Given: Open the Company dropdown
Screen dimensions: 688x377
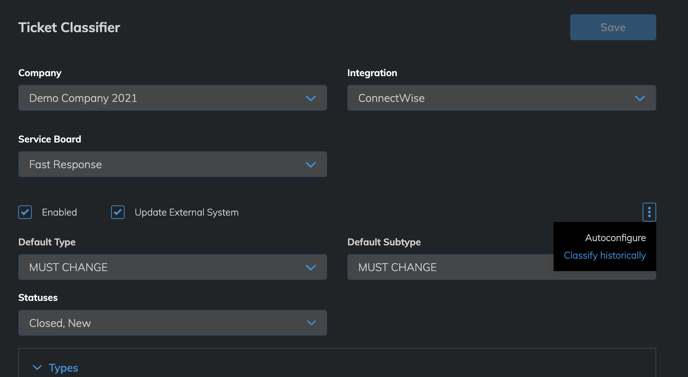Looking at the screenshot, I should [172, 98].
